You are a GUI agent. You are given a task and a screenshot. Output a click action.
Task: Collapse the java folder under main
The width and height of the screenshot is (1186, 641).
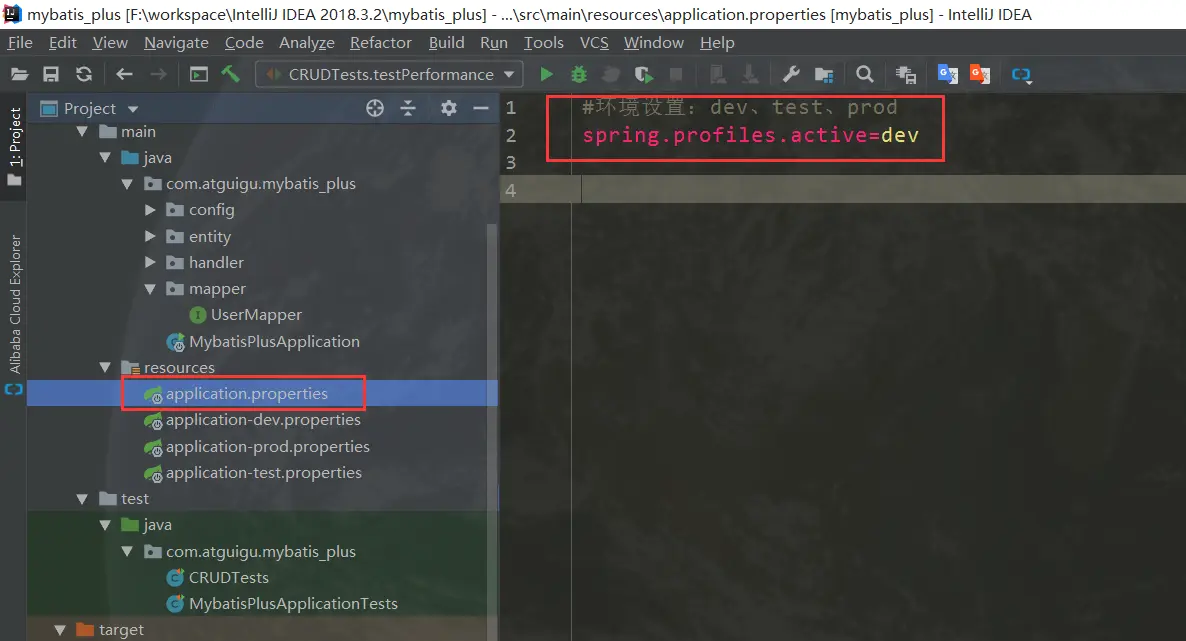pos(105,157)
